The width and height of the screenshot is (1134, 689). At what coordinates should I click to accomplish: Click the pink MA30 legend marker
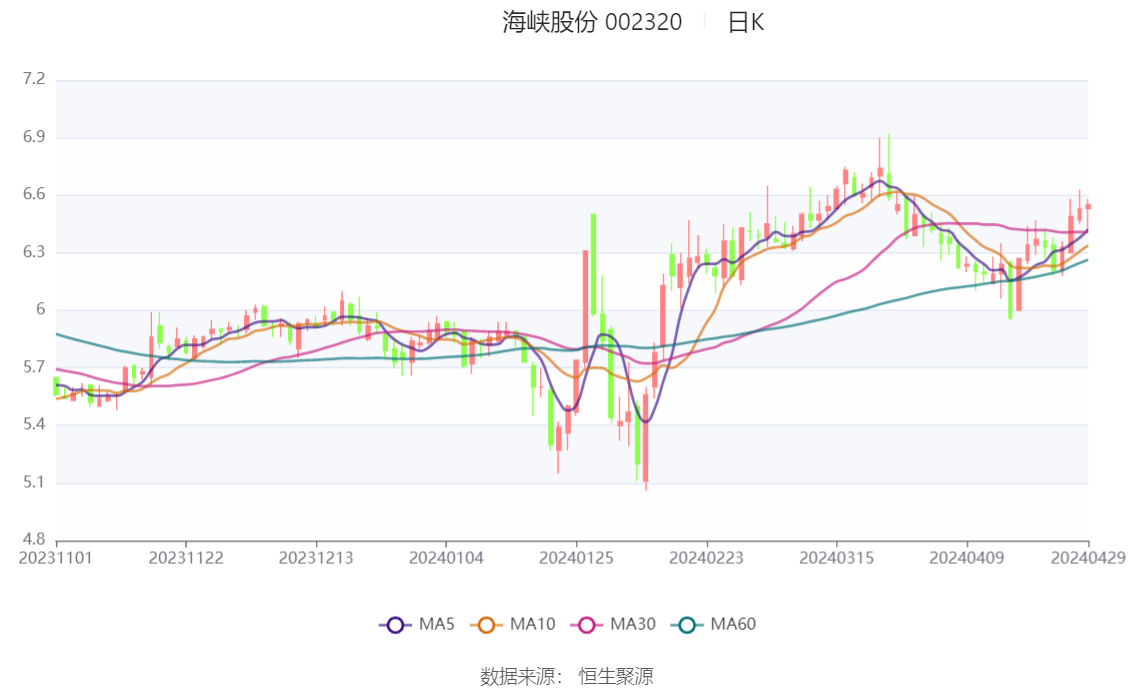[x=587, y=625]
